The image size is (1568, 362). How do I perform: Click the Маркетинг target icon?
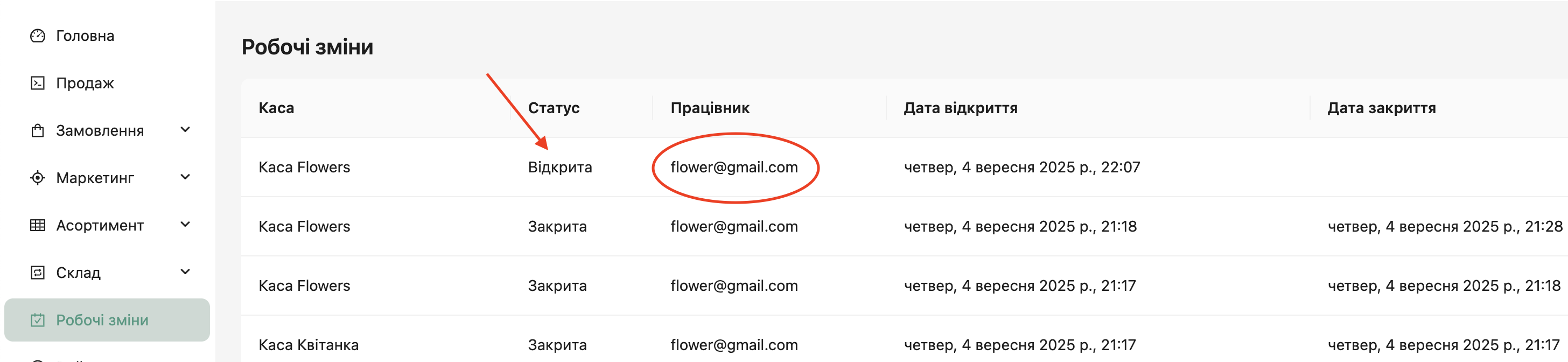tap(38, 178)
